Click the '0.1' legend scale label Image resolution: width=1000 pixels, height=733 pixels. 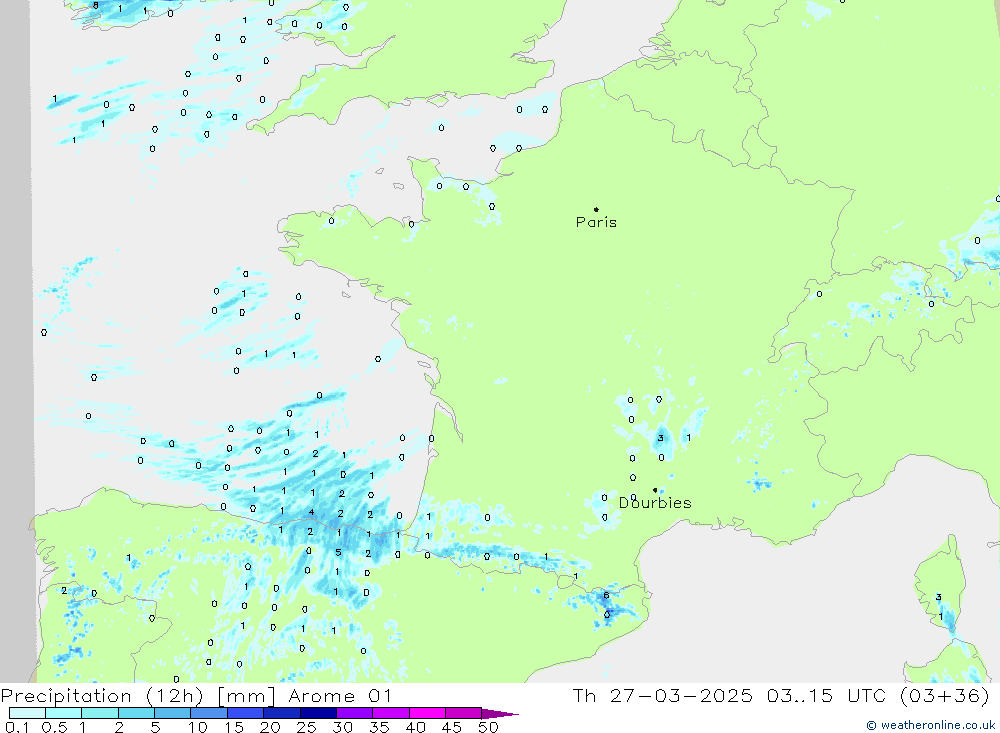pyautogui.click(x=17, y=727)
